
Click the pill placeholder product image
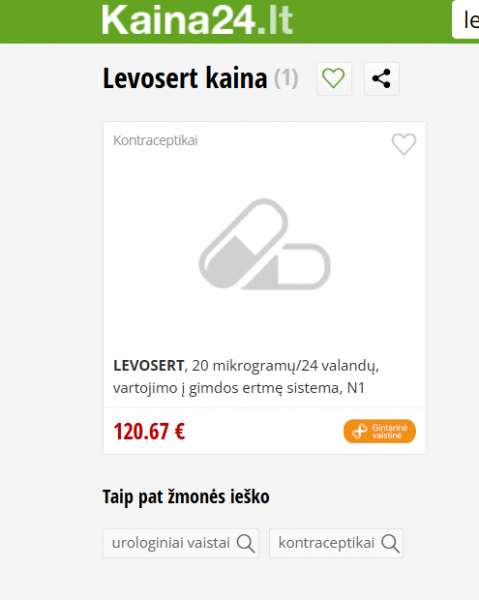(264, 244)
